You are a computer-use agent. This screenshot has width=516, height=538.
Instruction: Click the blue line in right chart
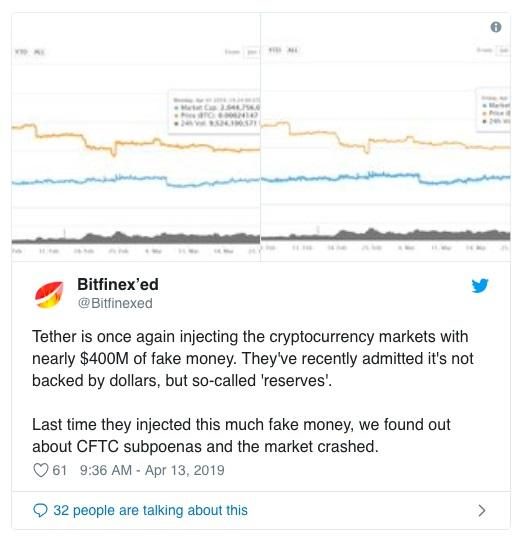pos(385,177)
